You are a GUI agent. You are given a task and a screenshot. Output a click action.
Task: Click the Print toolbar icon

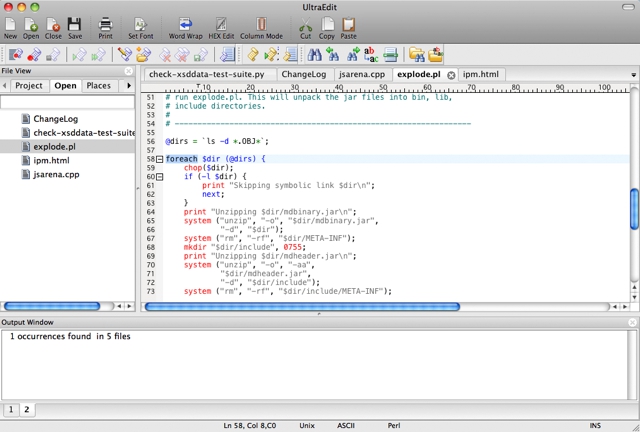[x=105, y=24]
